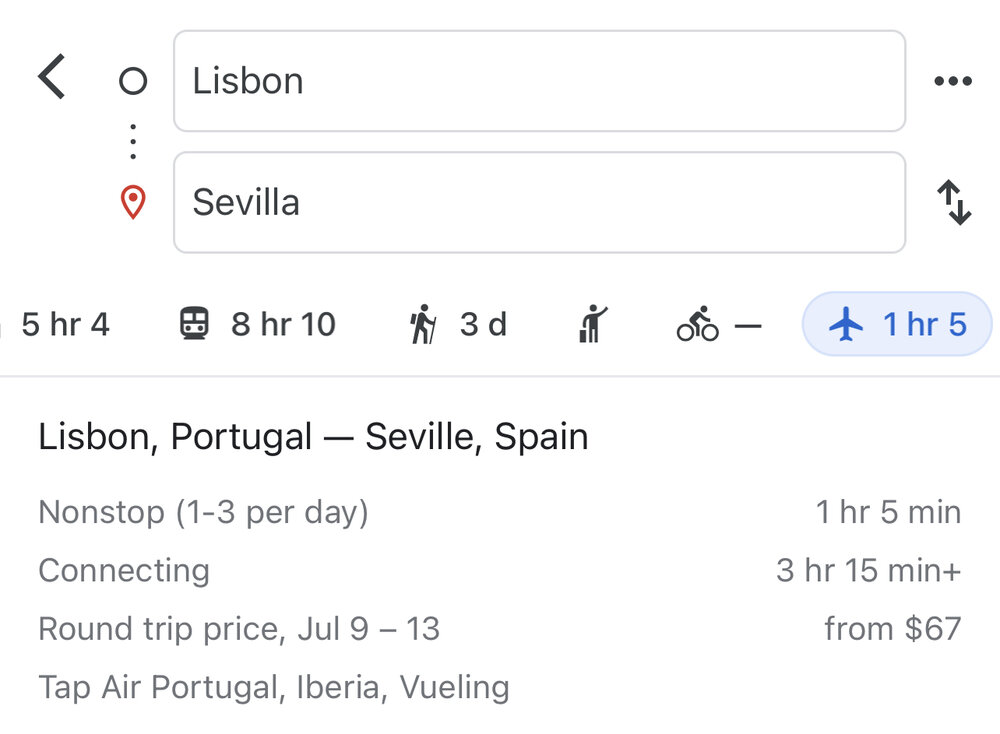Open the three-dot more options menu
Viewport: 1000px width, 734px height.
pos(952,81)
